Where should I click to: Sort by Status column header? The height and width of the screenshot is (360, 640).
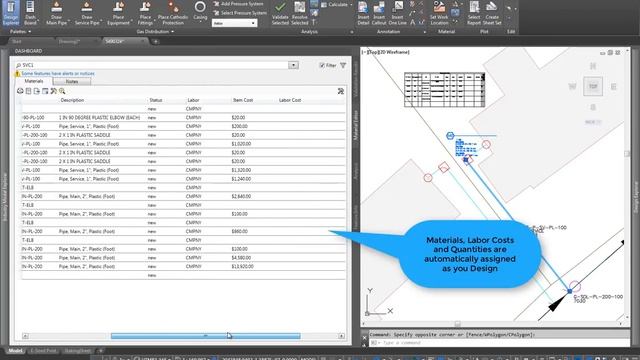click(x=156, y=100)
